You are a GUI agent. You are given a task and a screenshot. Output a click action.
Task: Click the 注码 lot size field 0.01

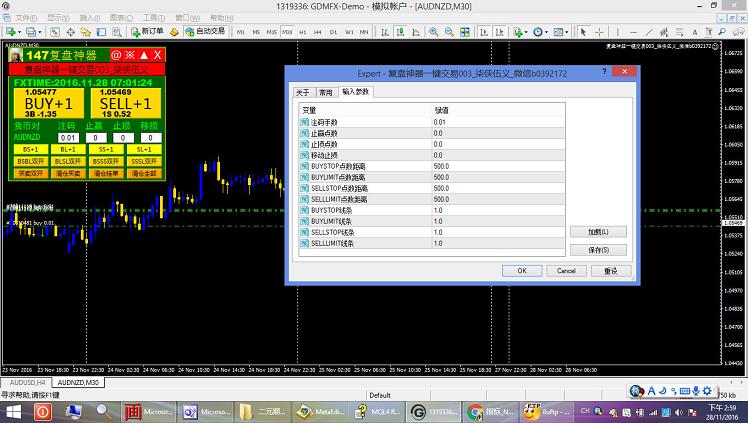pyautogui.click(x=68, y=138)
